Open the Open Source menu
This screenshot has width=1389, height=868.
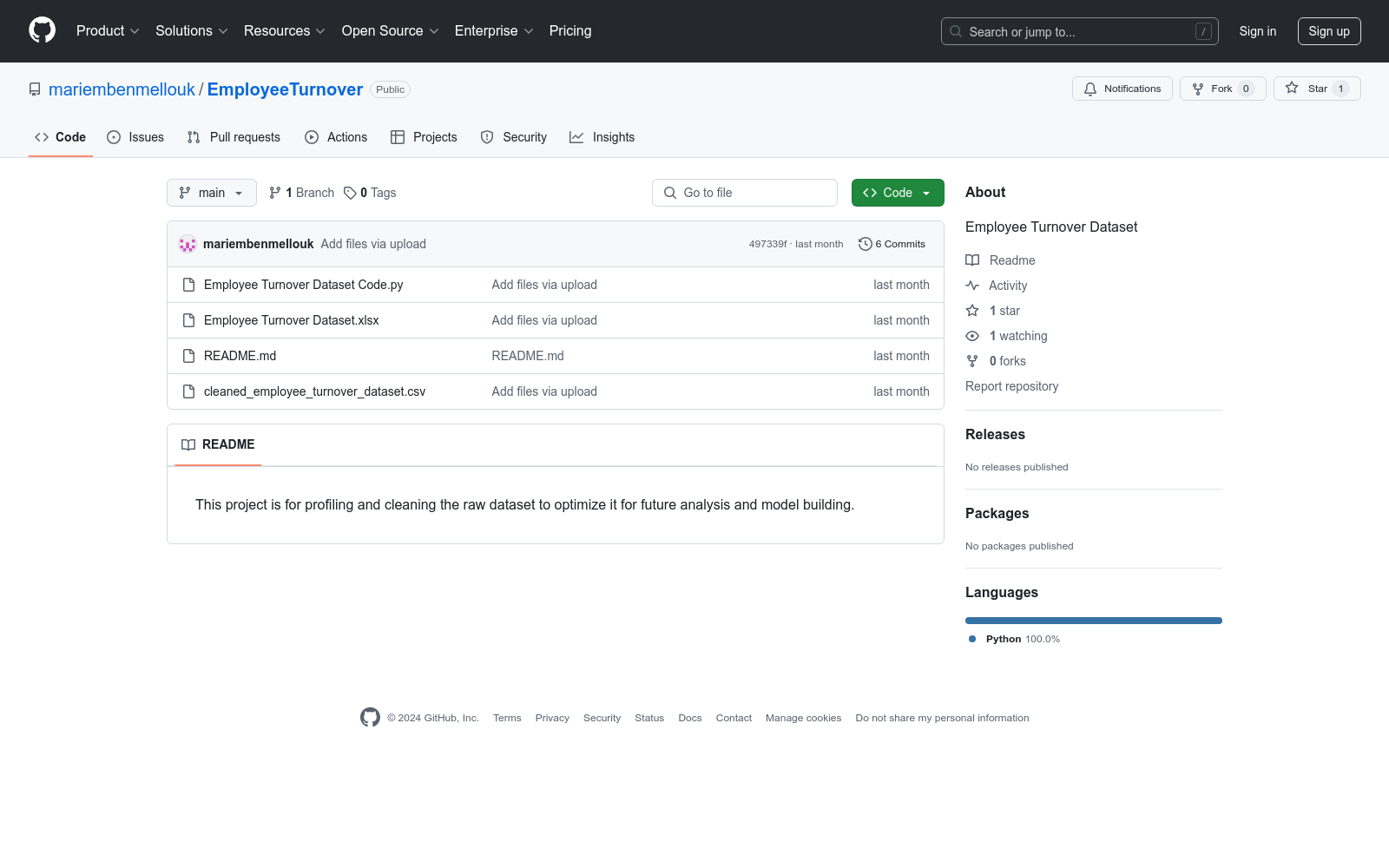point(391,31)
